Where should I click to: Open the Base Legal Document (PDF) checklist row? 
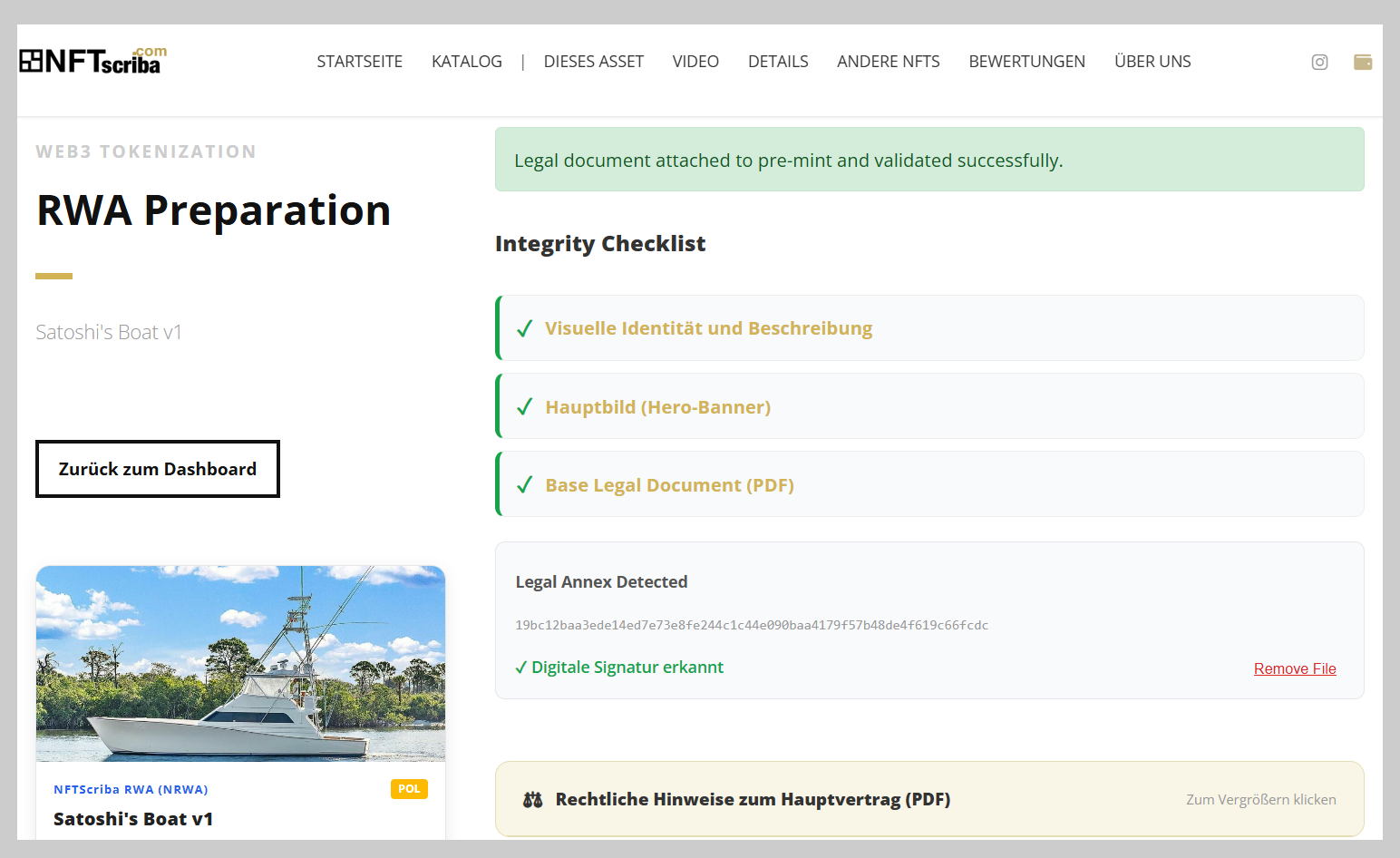[x=929, y=483]
